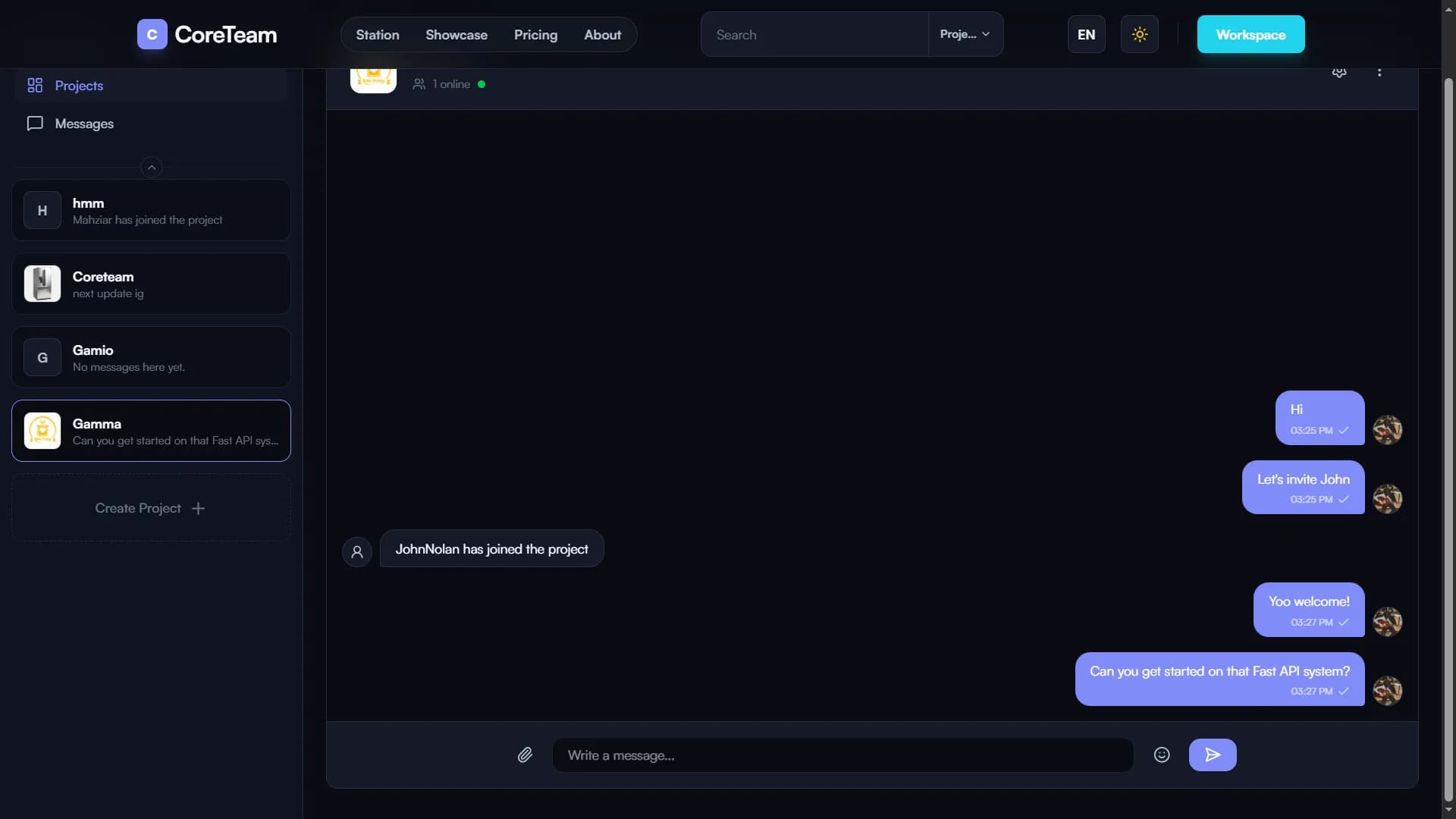Open the hmm project chat
This screenshot has height=819, width=1456.
click(151, 210)
